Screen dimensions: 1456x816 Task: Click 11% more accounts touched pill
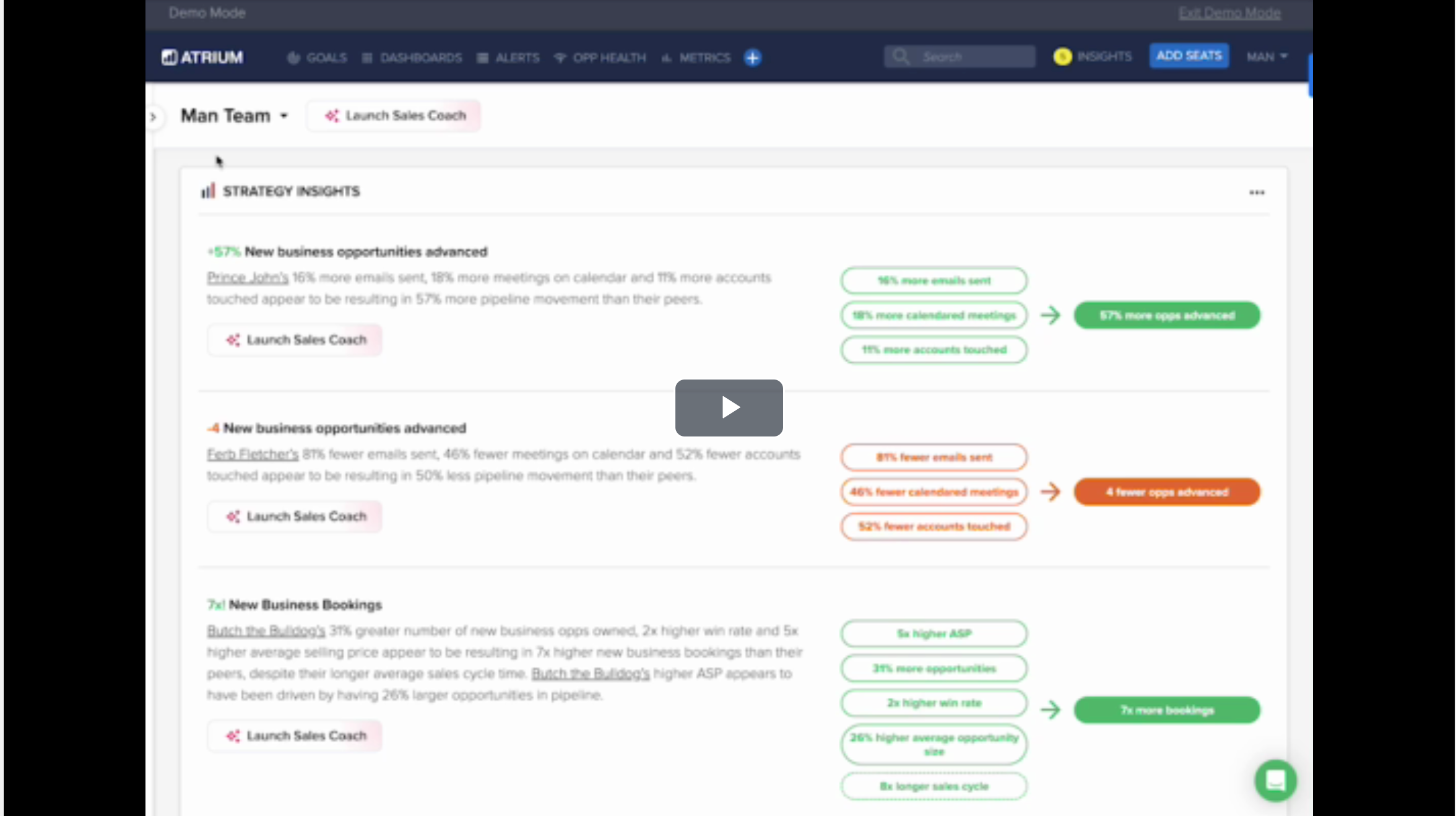tap(934, 350)
